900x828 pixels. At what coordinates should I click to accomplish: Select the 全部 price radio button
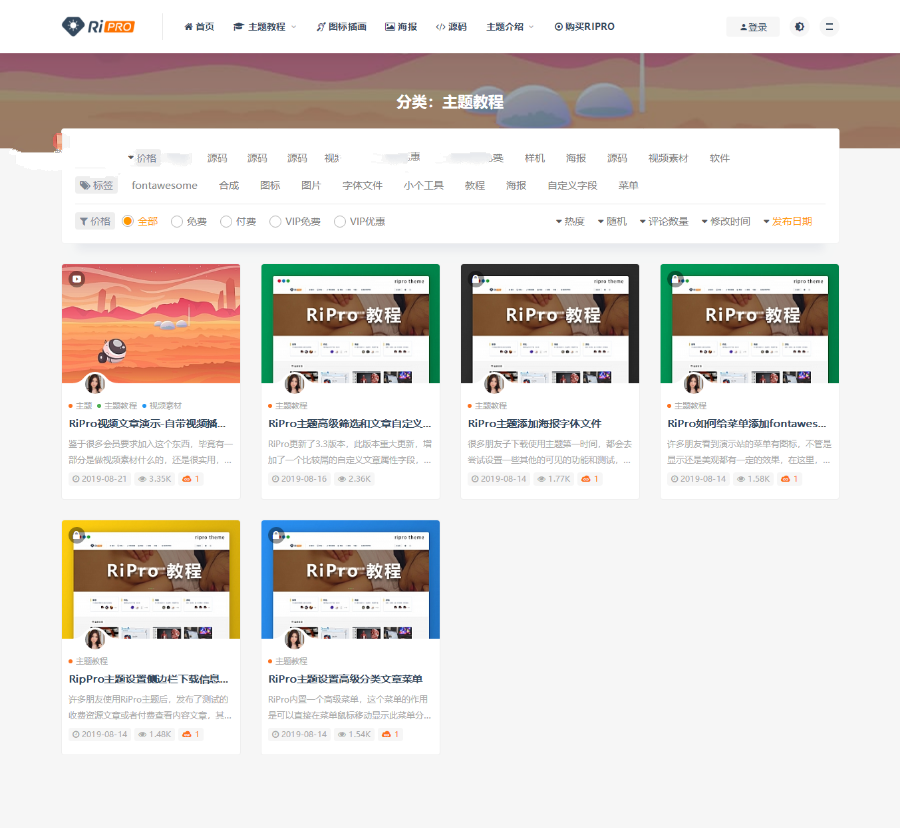pyautogui.click(x=127, y=221)
